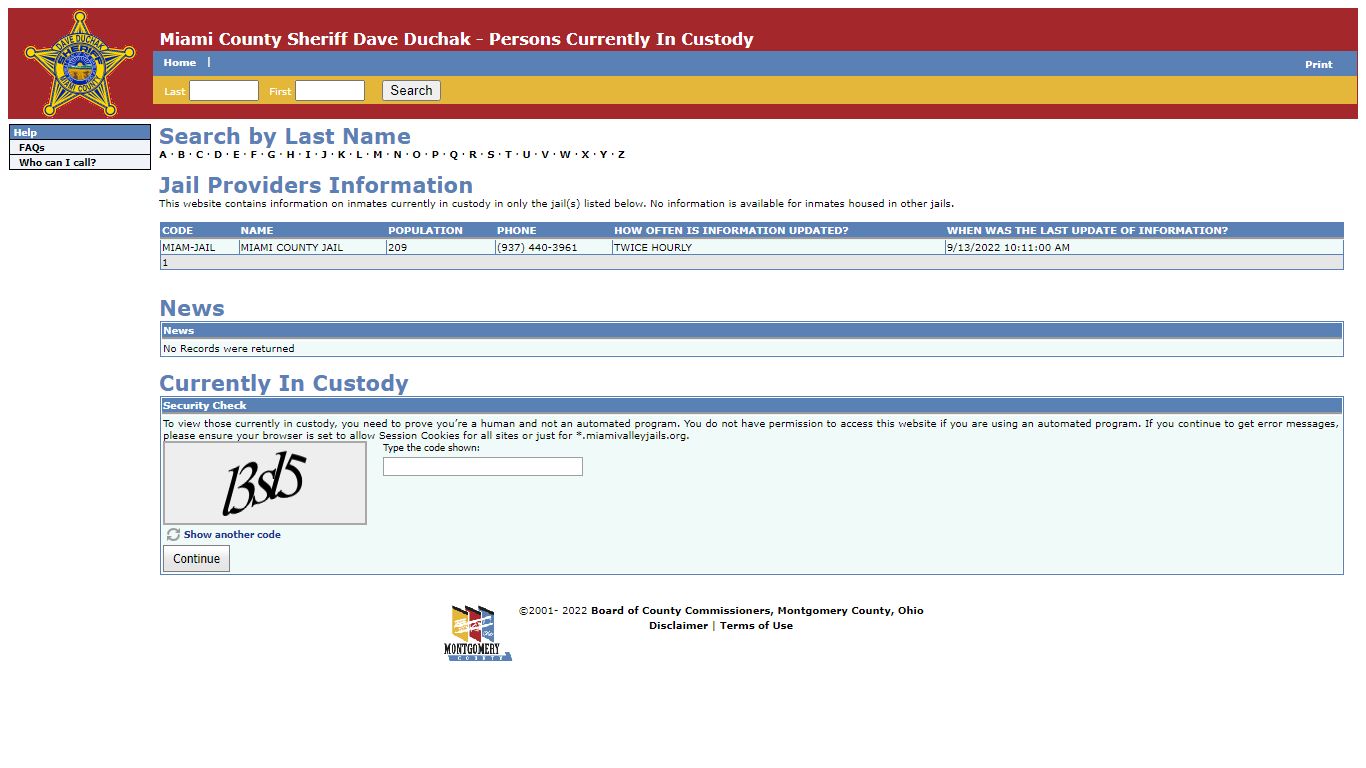This screenshot has height=768, width=1366.
Task: Browse last names starting with T
Action: click(508, 155)
